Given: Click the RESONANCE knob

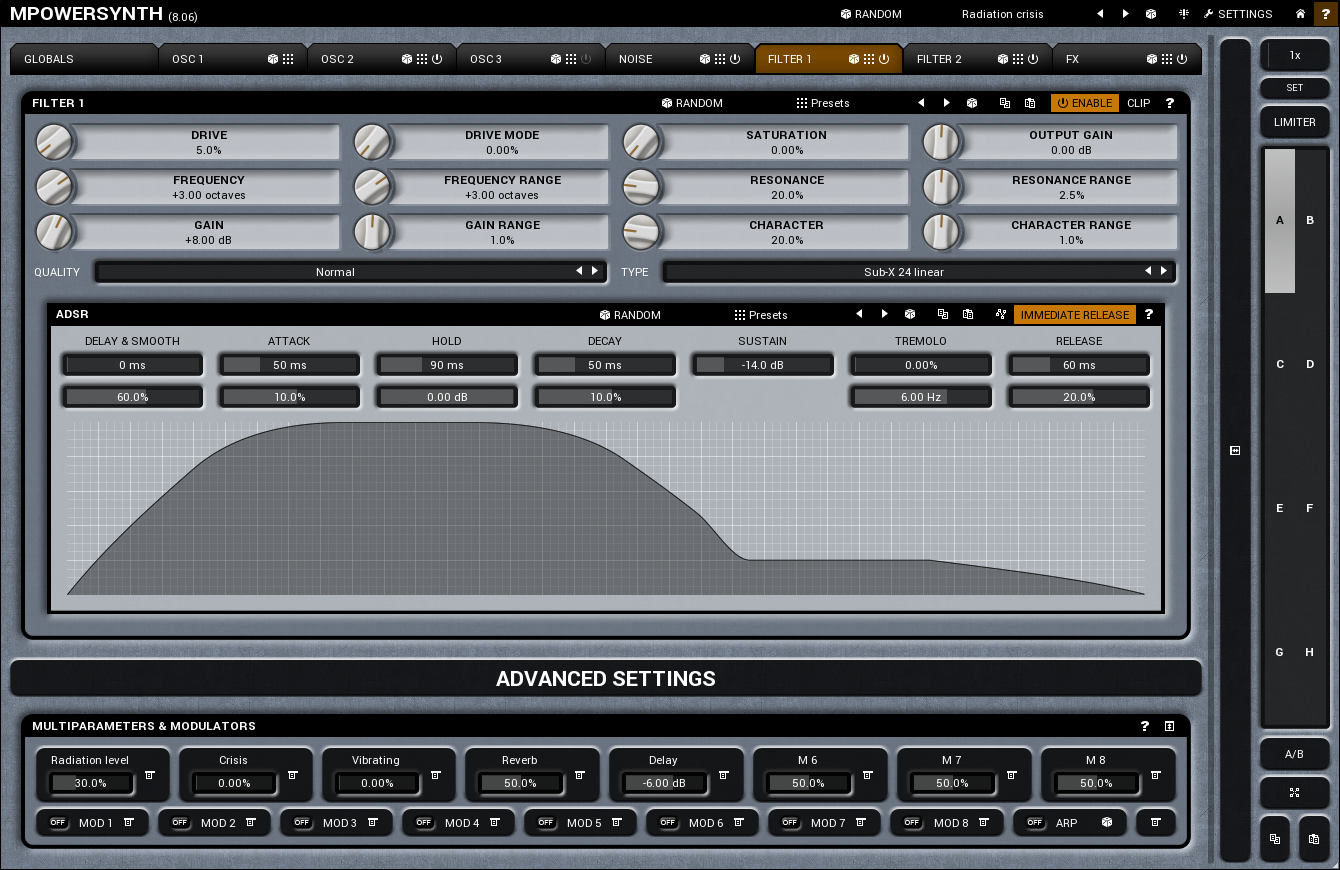Looking at the screenshot, I should 641,187.
